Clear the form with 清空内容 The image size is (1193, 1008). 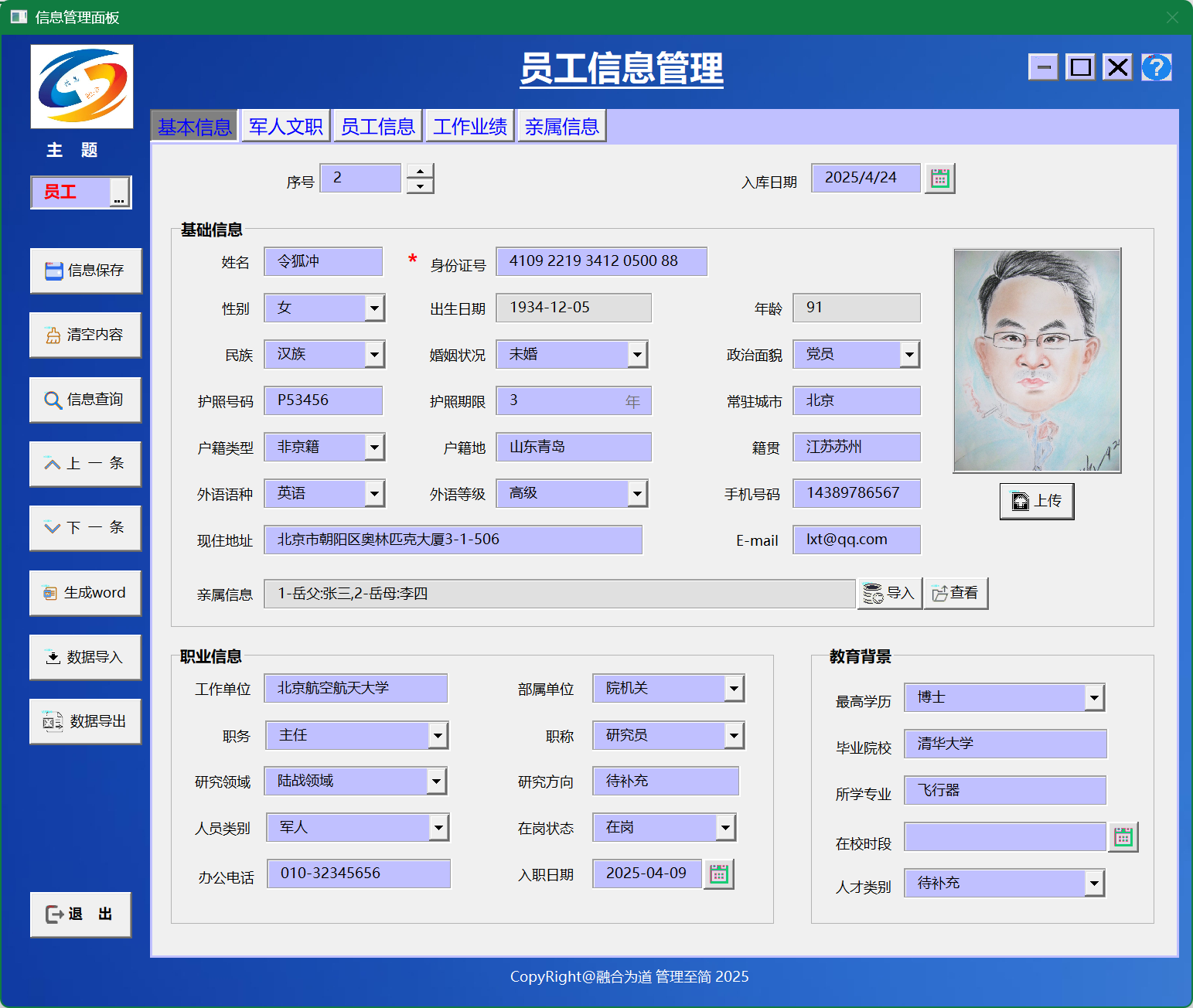[86, 335]
